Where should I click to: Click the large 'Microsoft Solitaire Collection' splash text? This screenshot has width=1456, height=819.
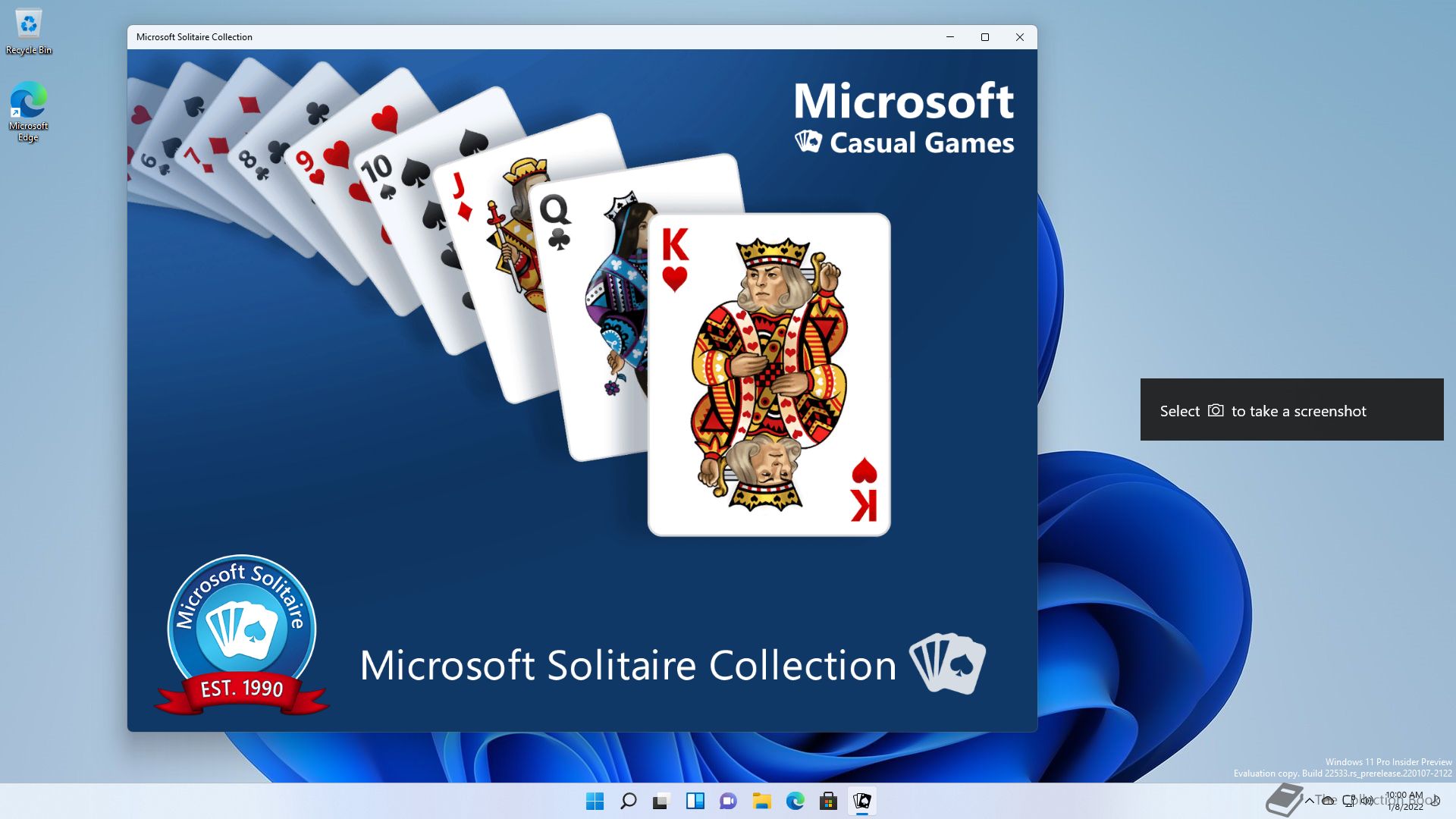[x=628, y=666]
